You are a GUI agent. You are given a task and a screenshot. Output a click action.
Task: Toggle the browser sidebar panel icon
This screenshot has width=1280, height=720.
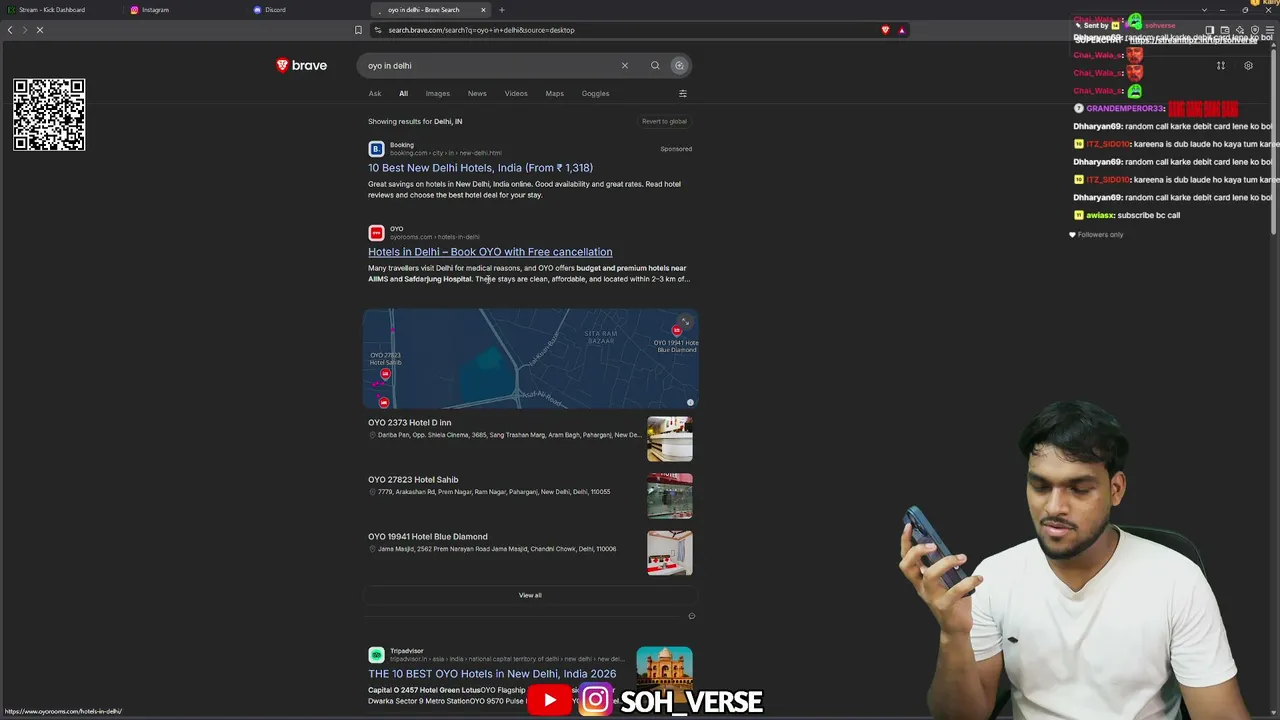[x=1209, y=30]
